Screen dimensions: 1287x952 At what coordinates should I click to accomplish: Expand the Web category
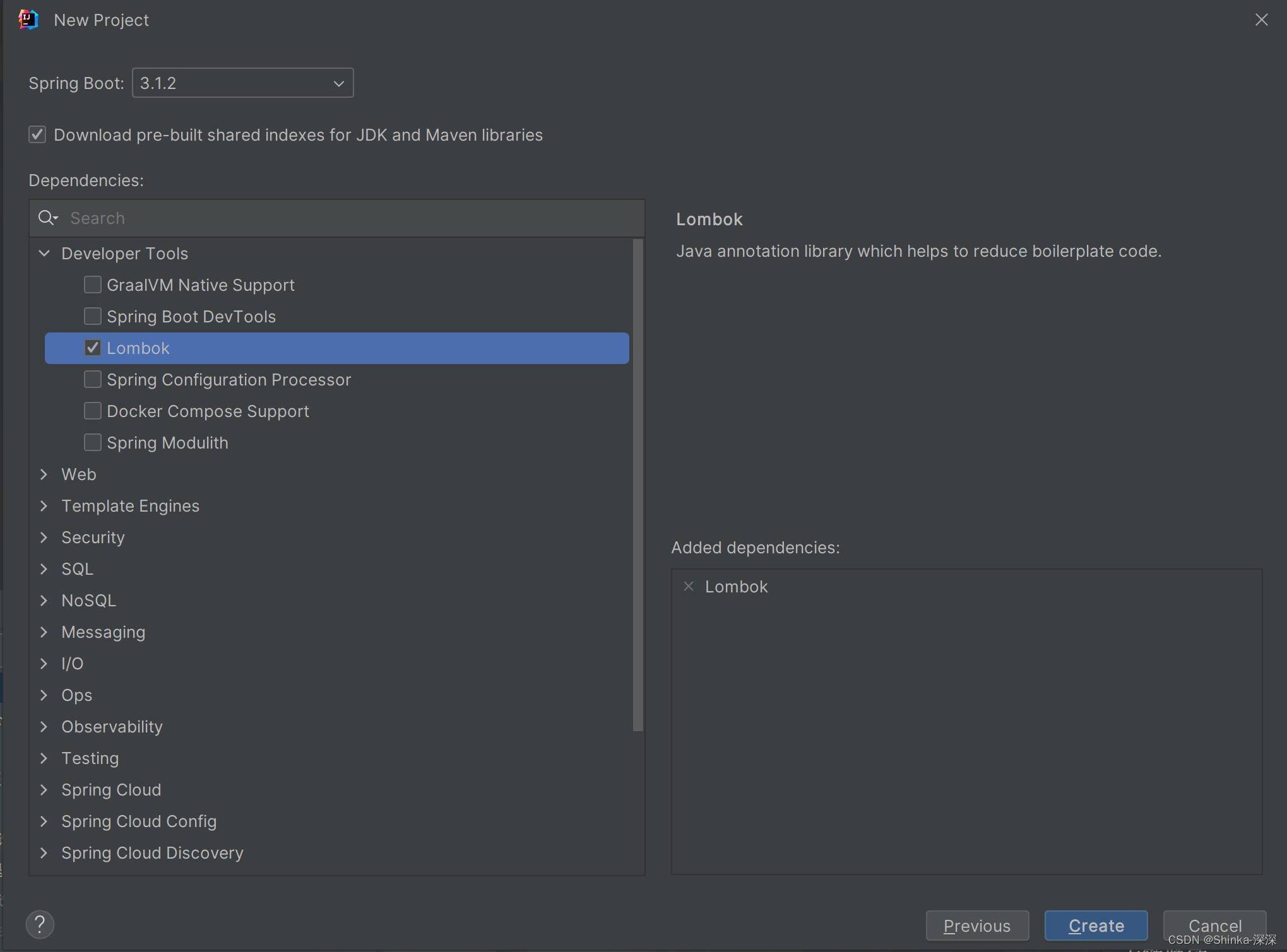coord(44,474)
